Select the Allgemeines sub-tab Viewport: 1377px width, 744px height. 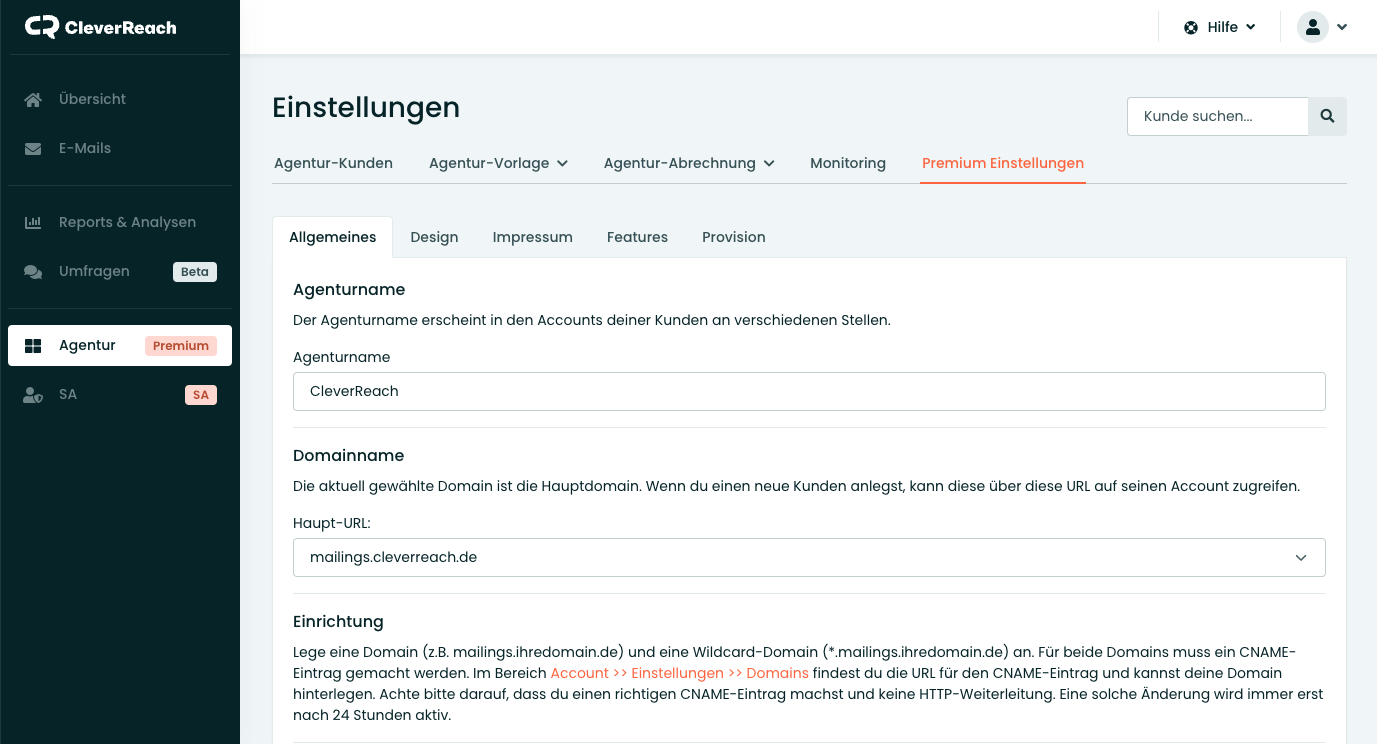333,237
